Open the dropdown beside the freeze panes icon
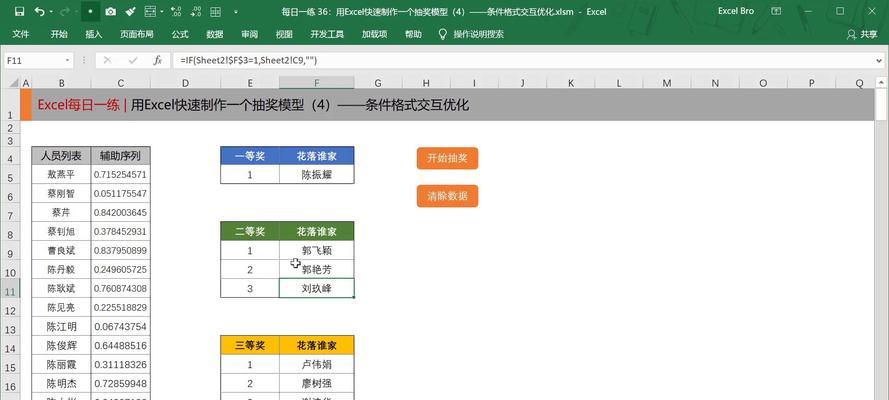The height and width of the screenshot is (400, 889). click(x=162, y=12)
